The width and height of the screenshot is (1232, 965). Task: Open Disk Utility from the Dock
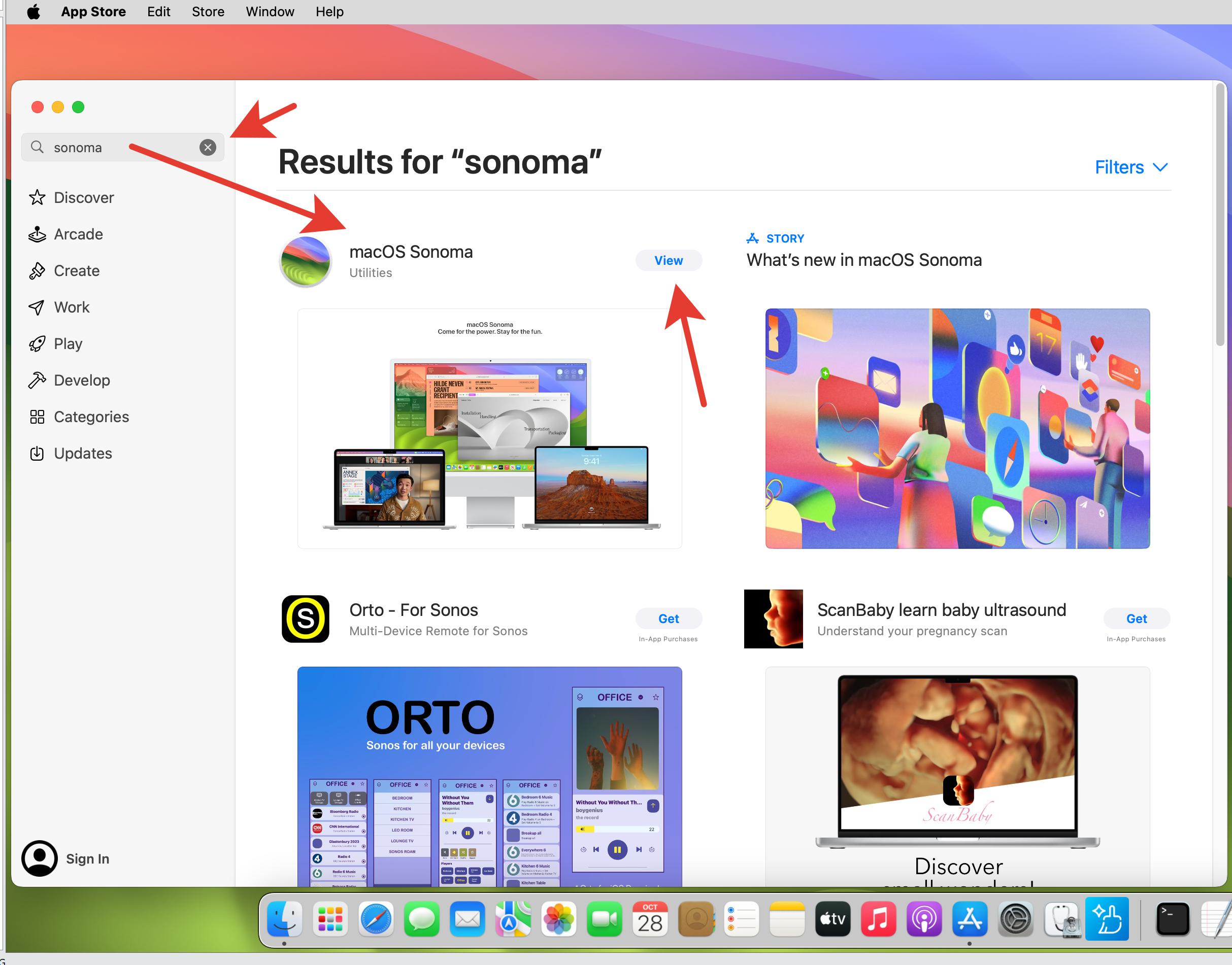coord(1063,919)
